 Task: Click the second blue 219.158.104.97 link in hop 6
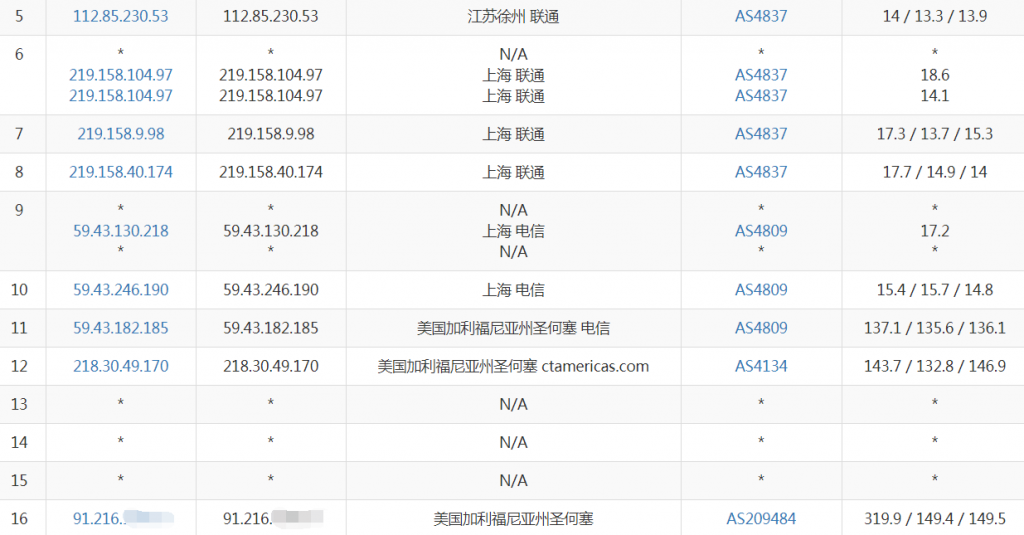pyautogui.click(x=121, y=96)
